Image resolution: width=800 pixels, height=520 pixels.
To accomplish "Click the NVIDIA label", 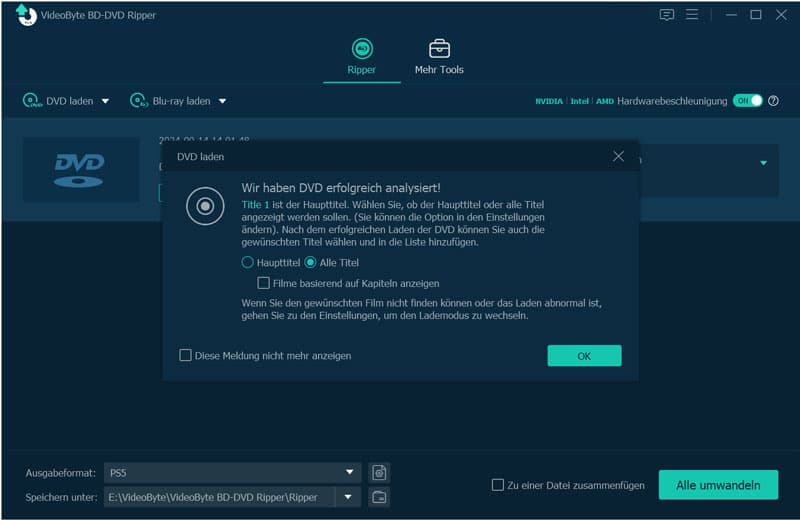I will [x=549, y=101].
